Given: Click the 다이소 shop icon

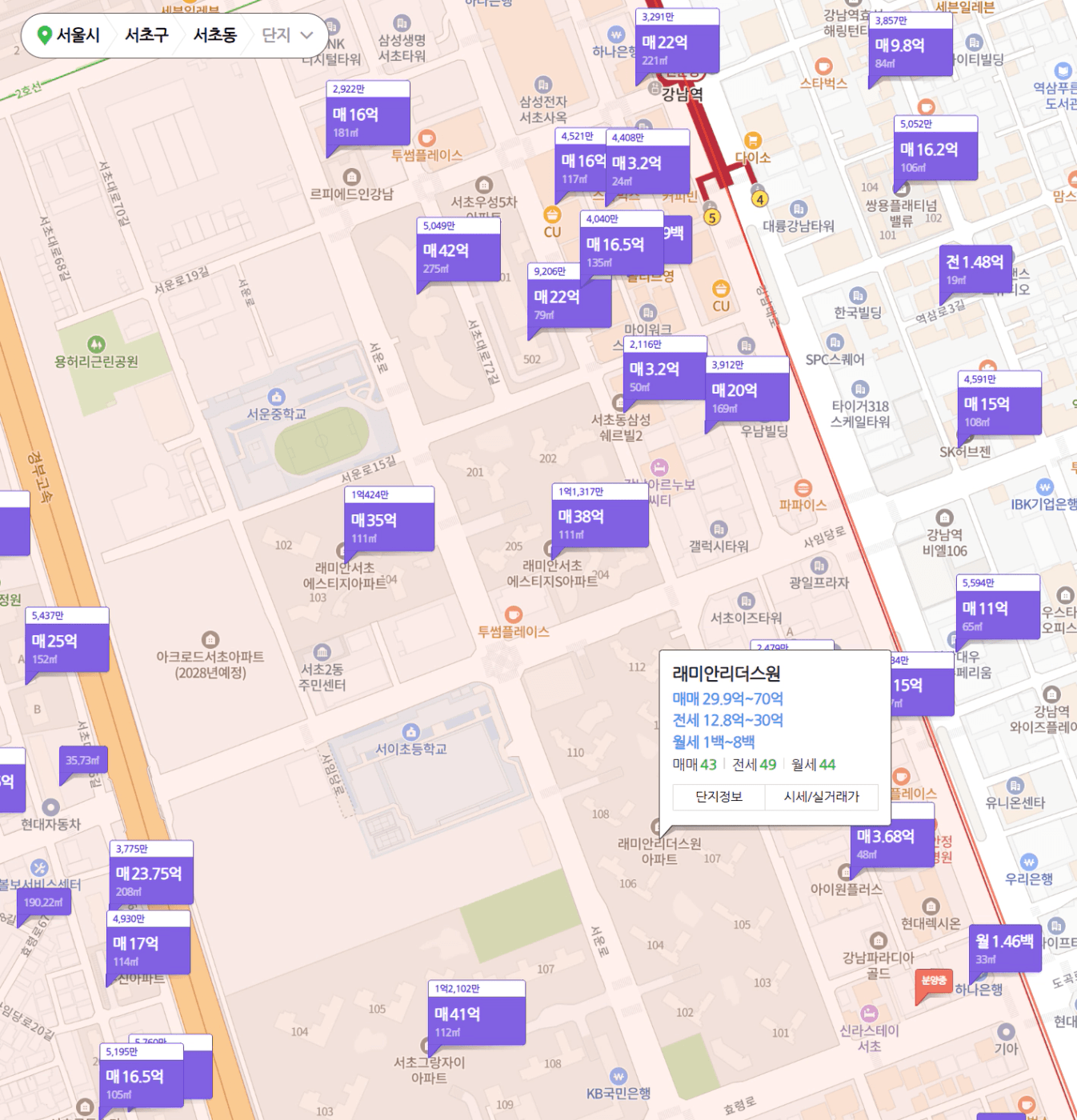Looking at the screenshot, I should tap(752, 141).
